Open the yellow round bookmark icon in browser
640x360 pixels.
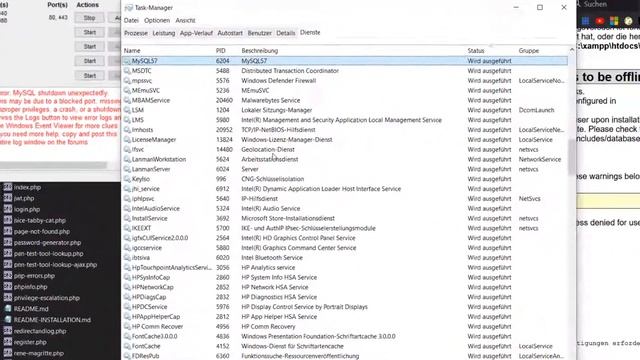tap(628, 21)
